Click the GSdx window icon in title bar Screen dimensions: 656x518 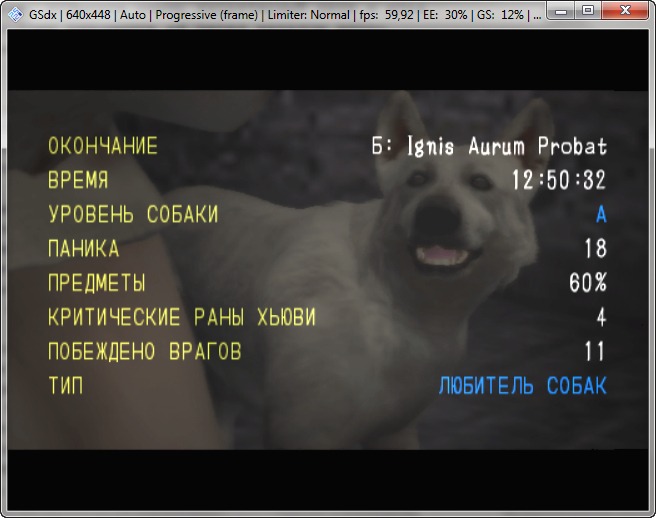[15, 15]
